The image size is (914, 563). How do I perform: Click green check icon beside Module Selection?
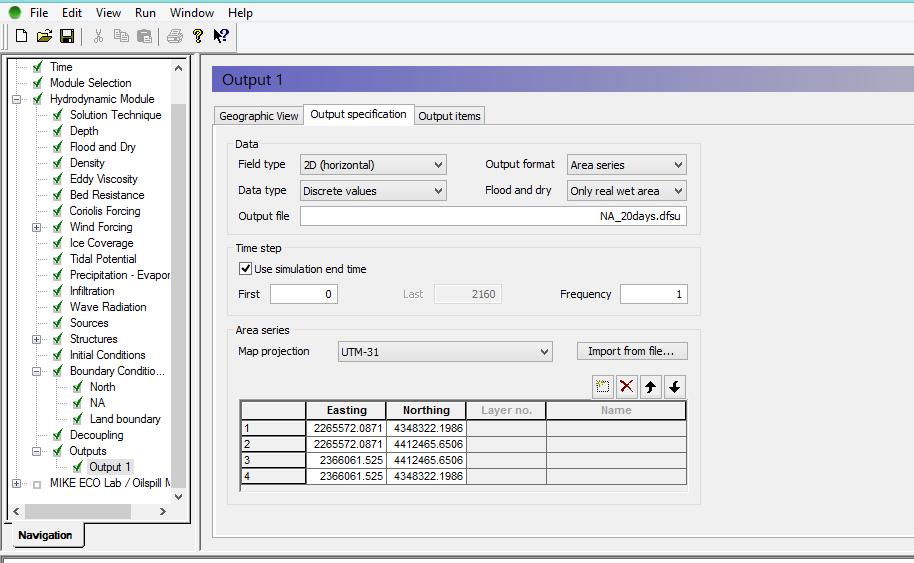pyautogui.click(x=38, y=82)
